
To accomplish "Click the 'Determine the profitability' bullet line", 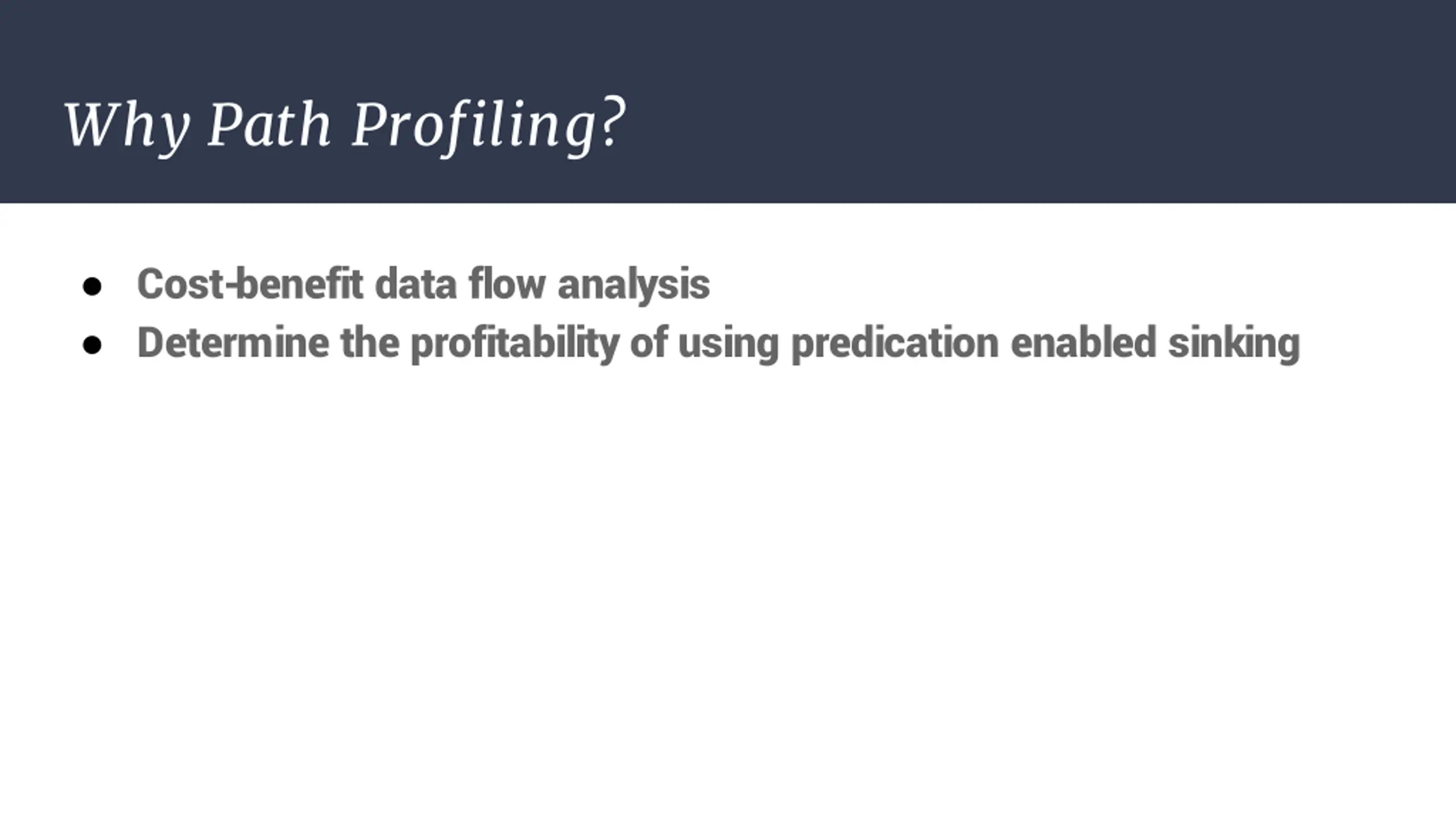I will coord(718,343).
